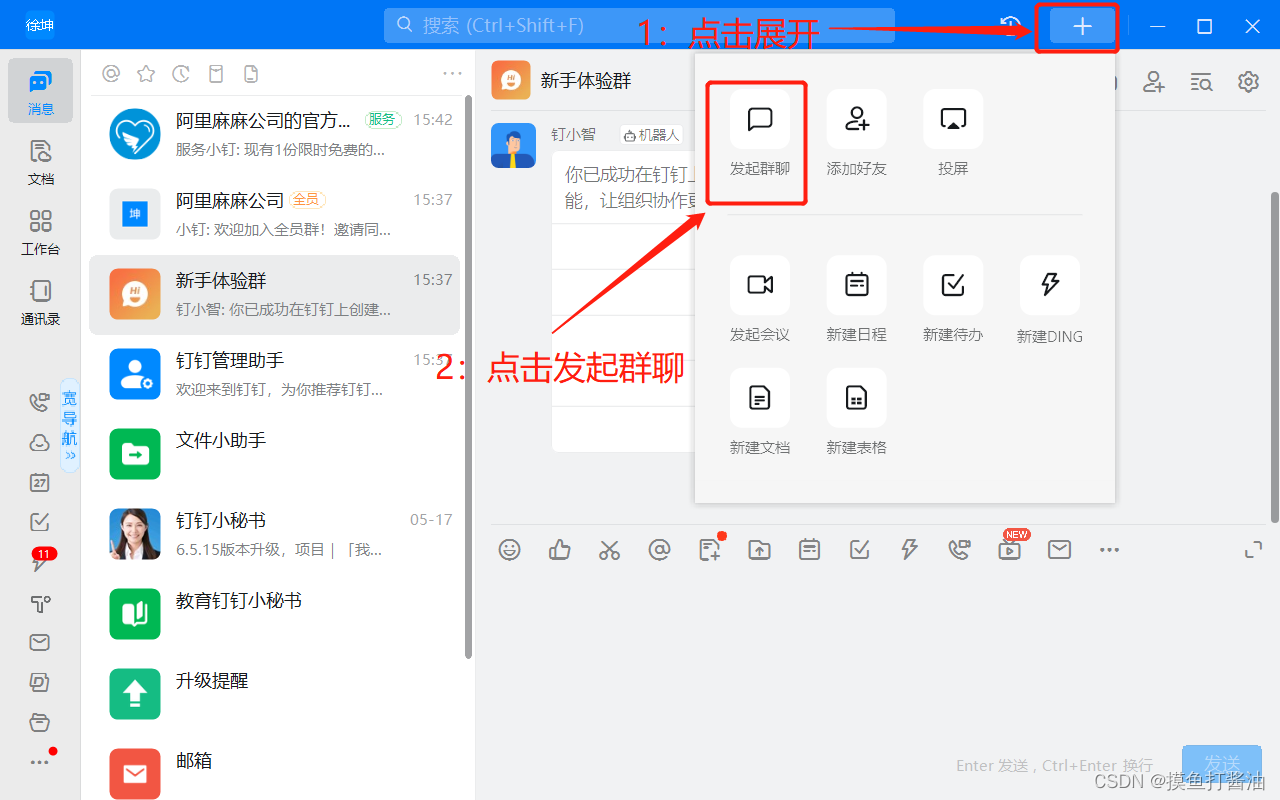Click the scissors screenshot tool
The image size is (1280, 800).
click(610, 549)
